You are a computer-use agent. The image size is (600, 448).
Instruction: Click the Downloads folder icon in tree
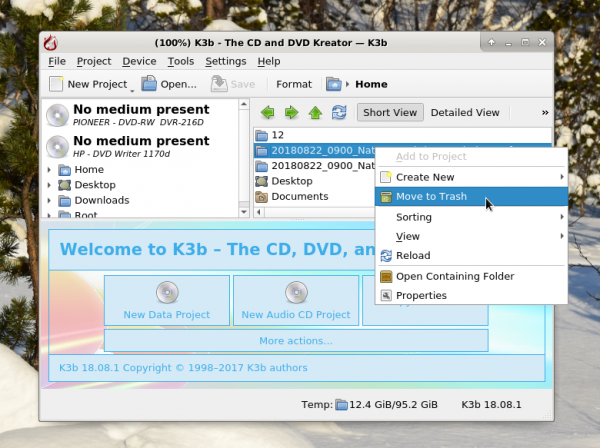pyautogui.click(x=64, y=200)
